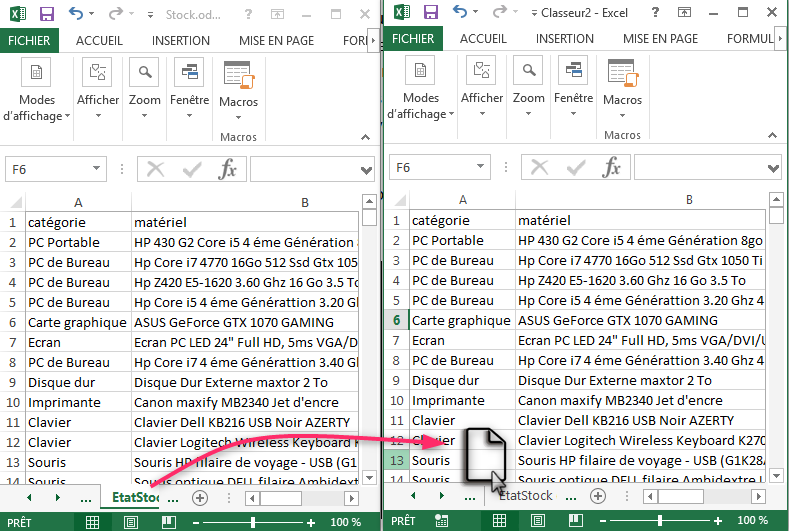This screenshot has width=789, height=531.
Task: Open MISE EN PAGE tab in Classeur2 window
Action: pyautogui.click(x=660, y=39)
